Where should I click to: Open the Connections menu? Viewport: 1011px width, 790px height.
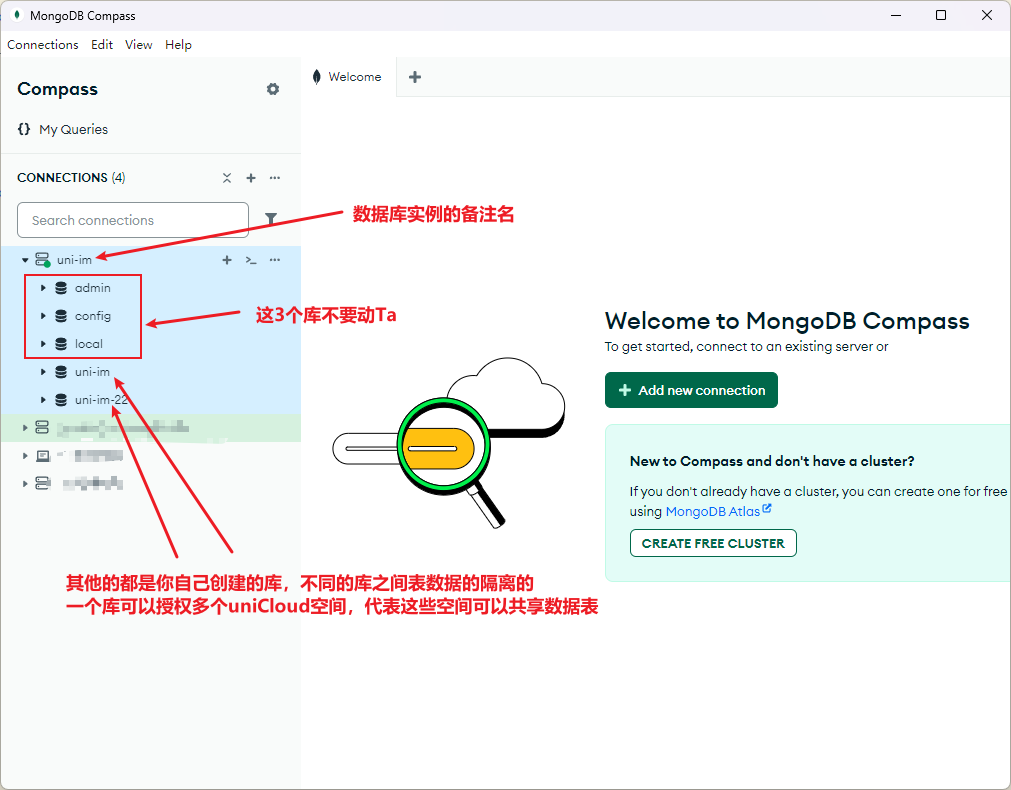tap(43, 44)
